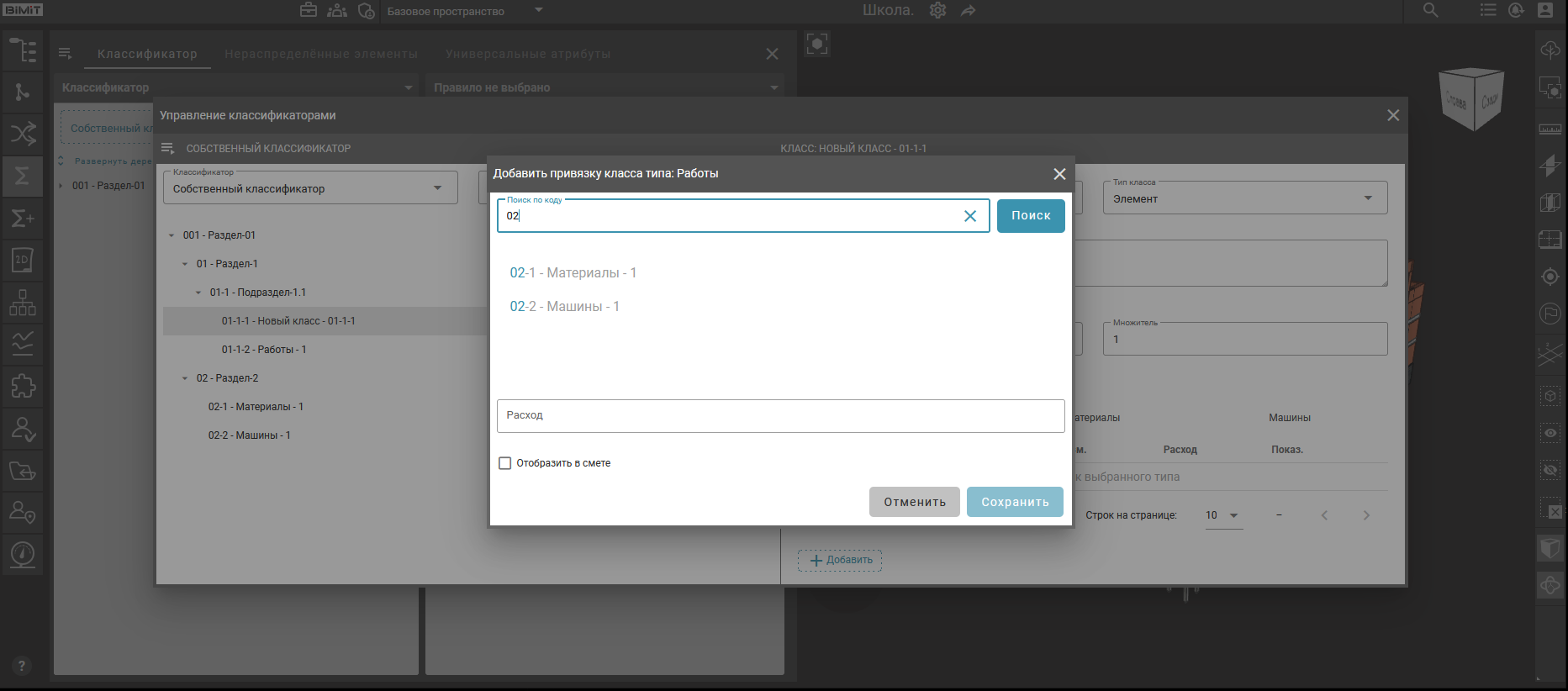This screenshot has width=1568, height=691.
Task: Open project settings gear icon
Action: (x=937, y=11)
